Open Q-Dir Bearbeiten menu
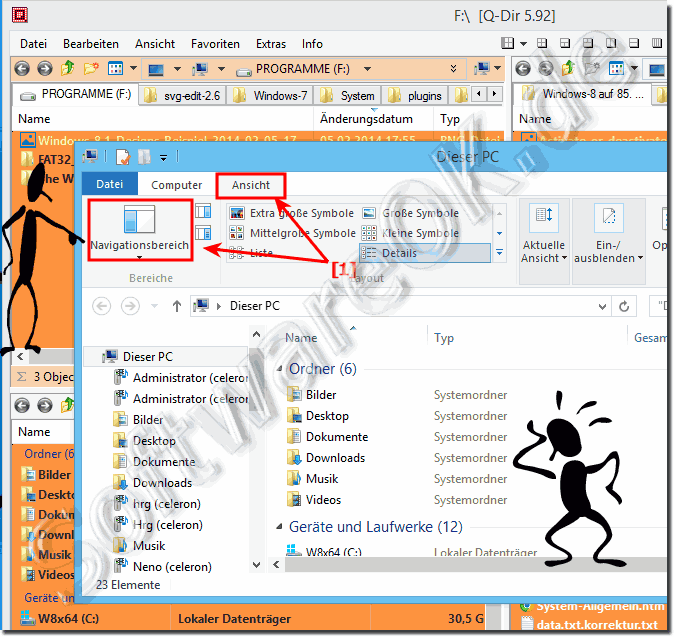The height and width of the screenshot is (637, 674). pos(91,44)
